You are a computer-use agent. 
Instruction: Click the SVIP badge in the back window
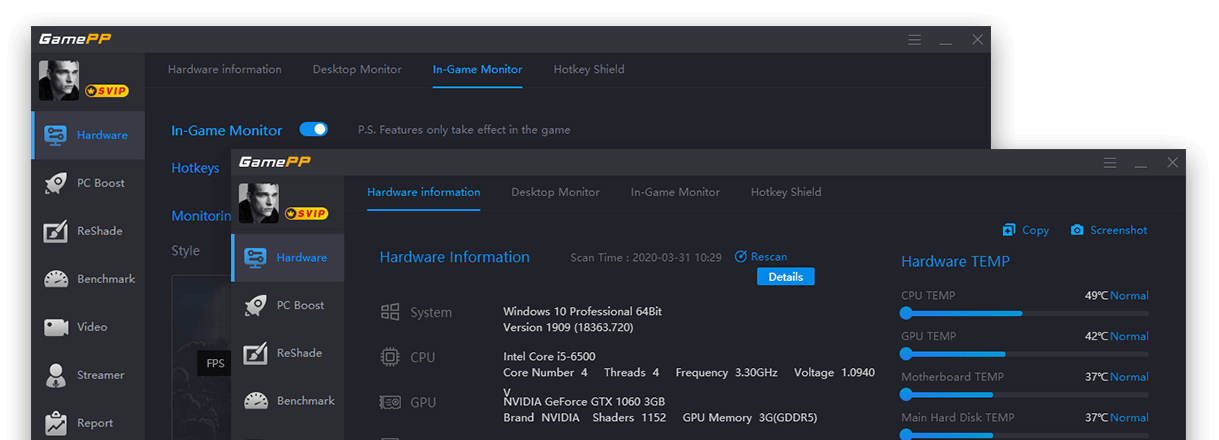[x=106, y=91]
